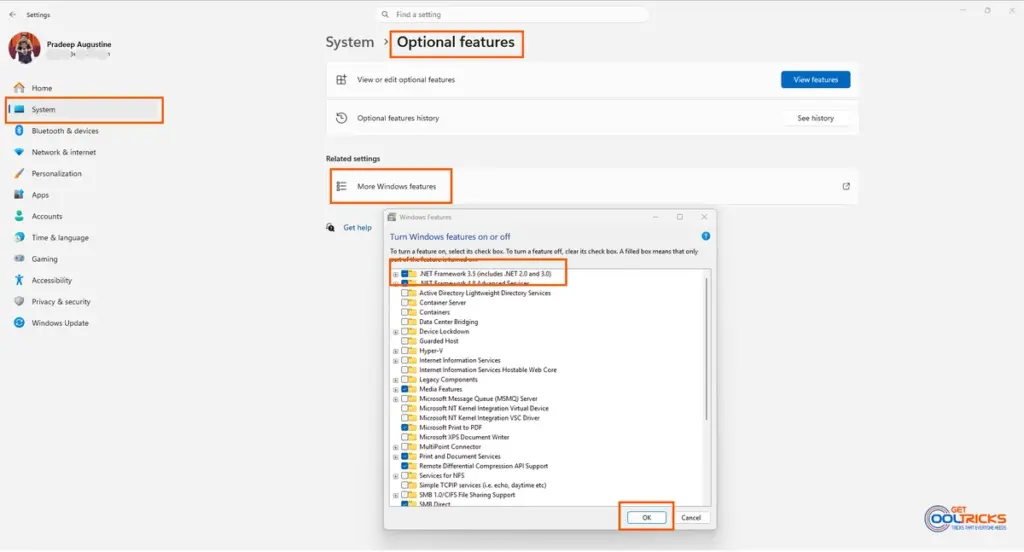Screen dimensions: 1024x552
Task: Click the Network & internet wifi icon
Action: pyautogui.click(x=19, y=152)
